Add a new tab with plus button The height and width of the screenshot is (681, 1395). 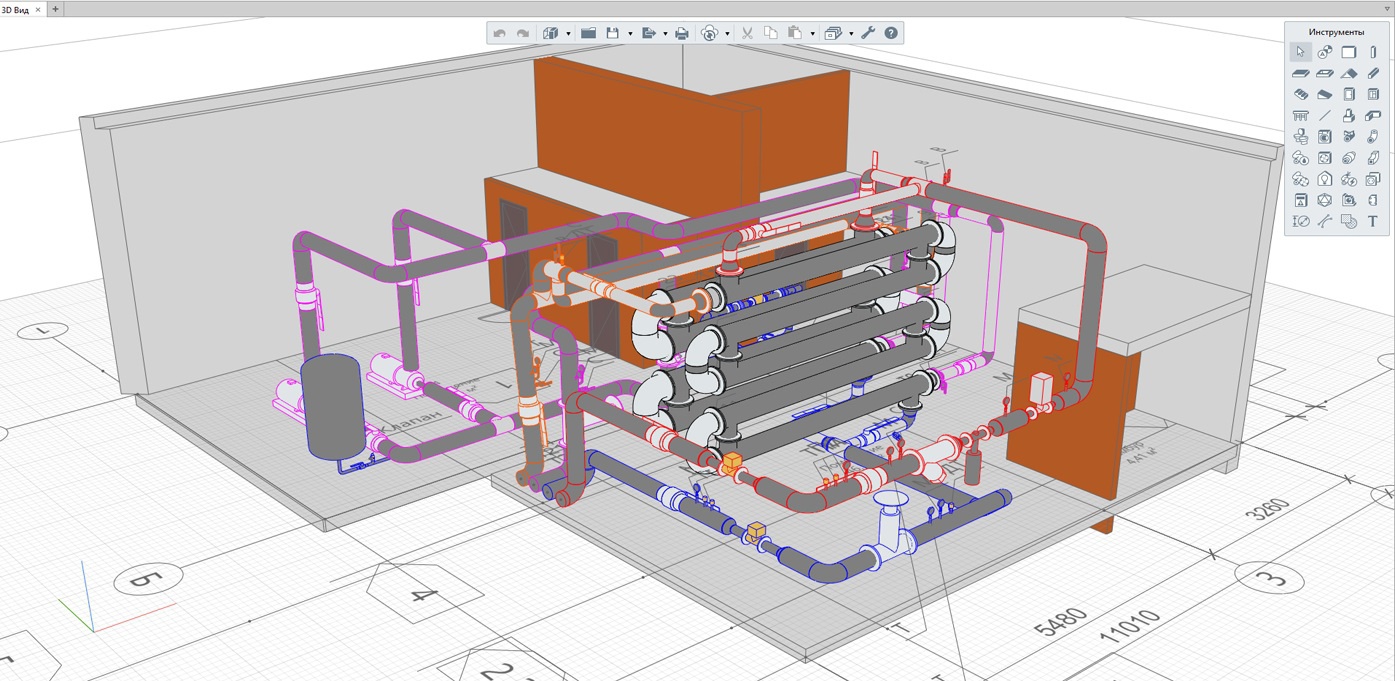(x=55, y=8)
